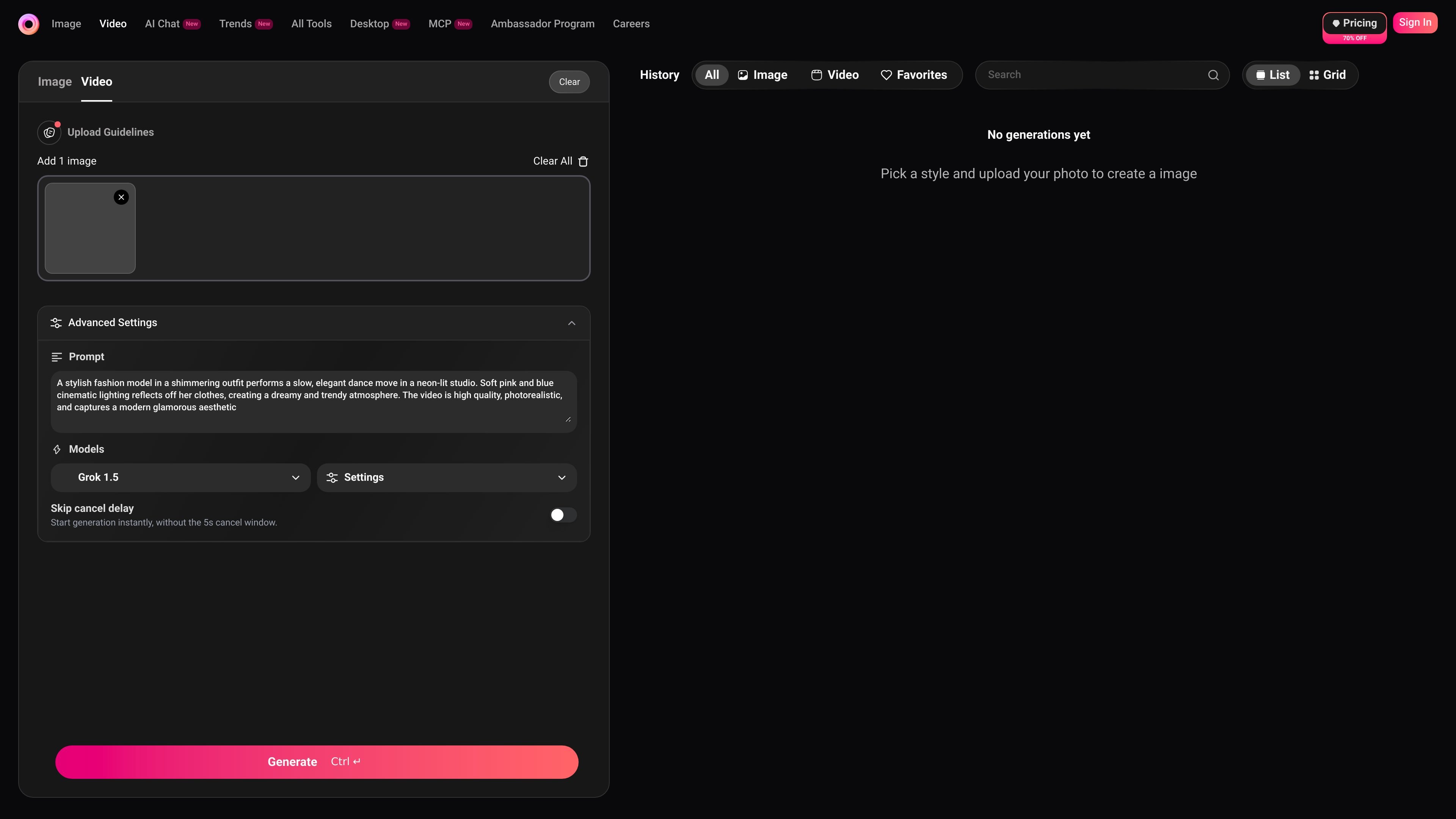Screen dimensions: 1456x819
Task: Click the Prompt lines icon
Action: coord(56,357)
